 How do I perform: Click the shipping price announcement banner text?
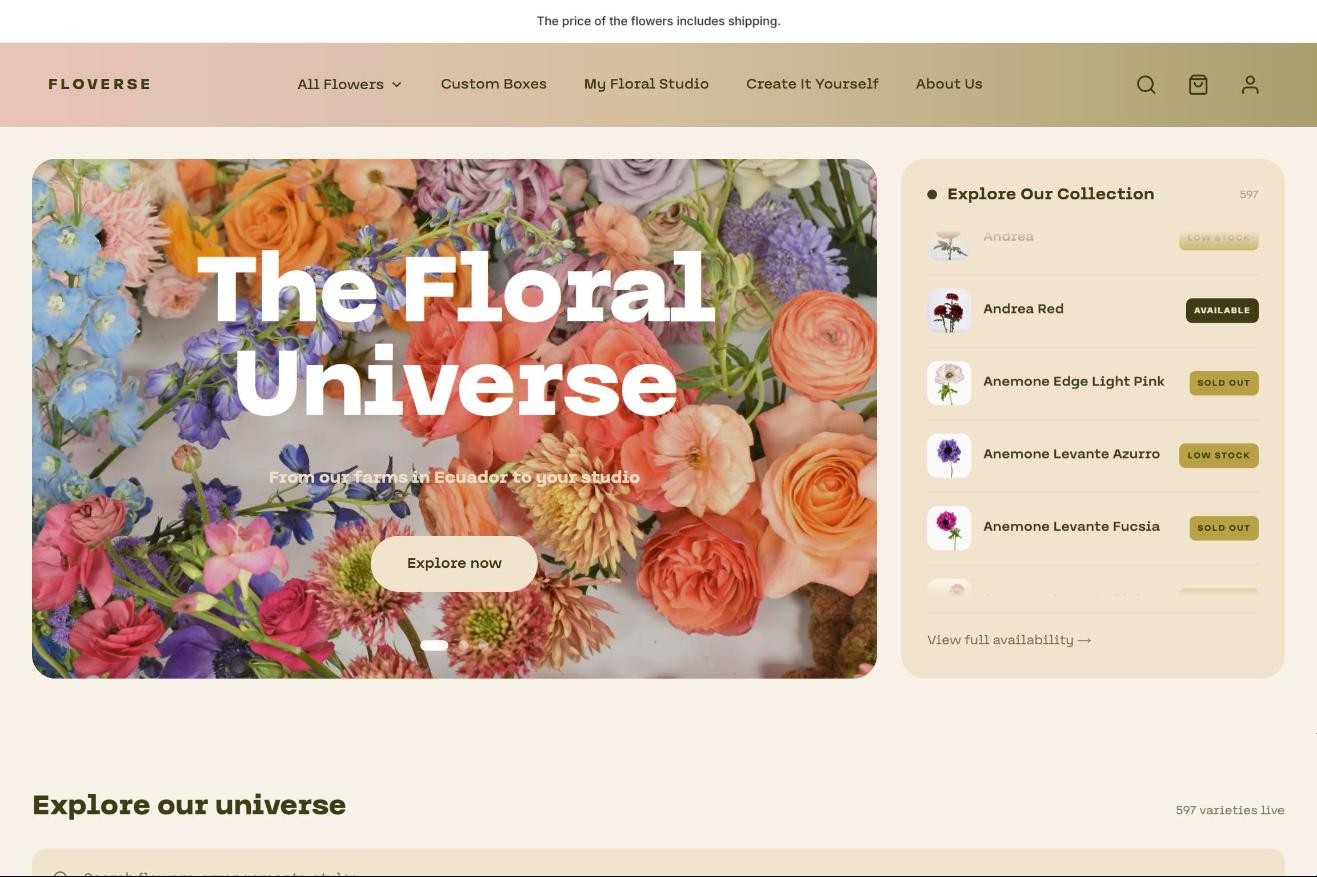point(658,21)
